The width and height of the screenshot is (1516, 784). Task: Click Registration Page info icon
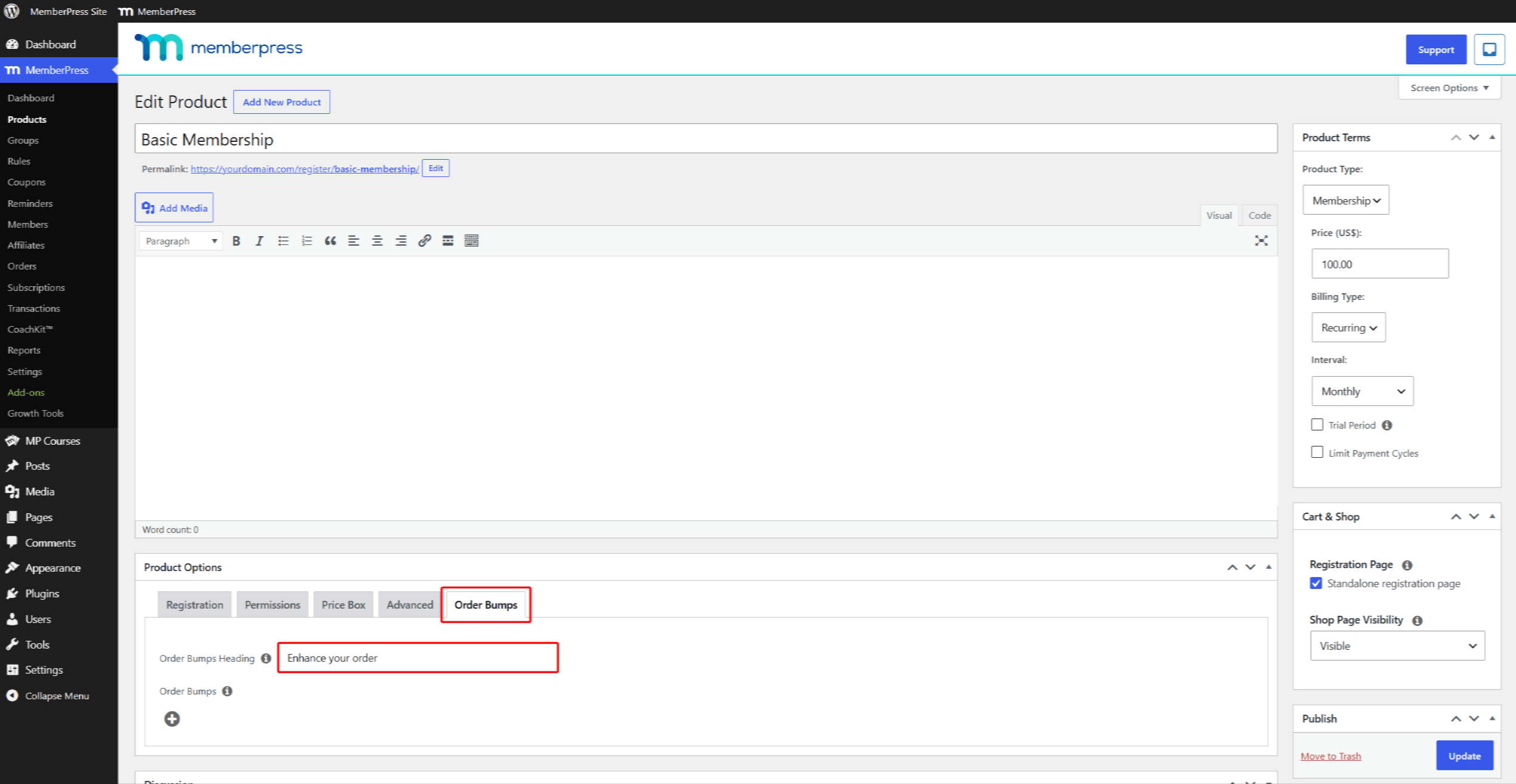click(1407, 565)
